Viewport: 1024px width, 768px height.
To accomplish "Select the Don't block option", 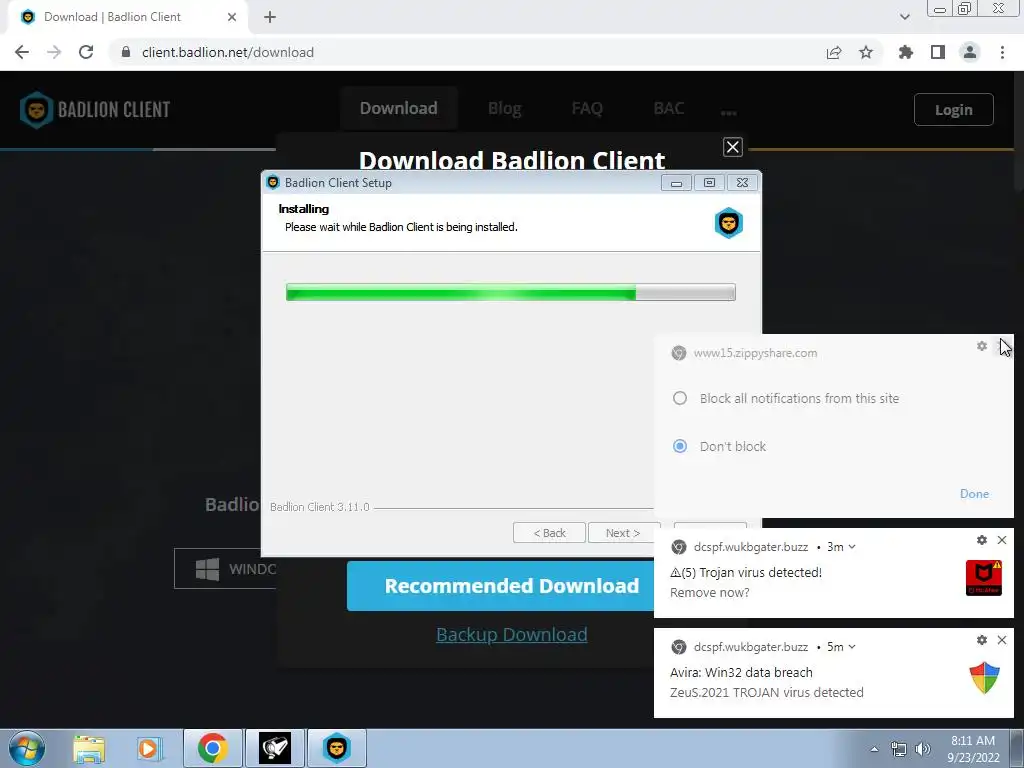I will [680, 446].
